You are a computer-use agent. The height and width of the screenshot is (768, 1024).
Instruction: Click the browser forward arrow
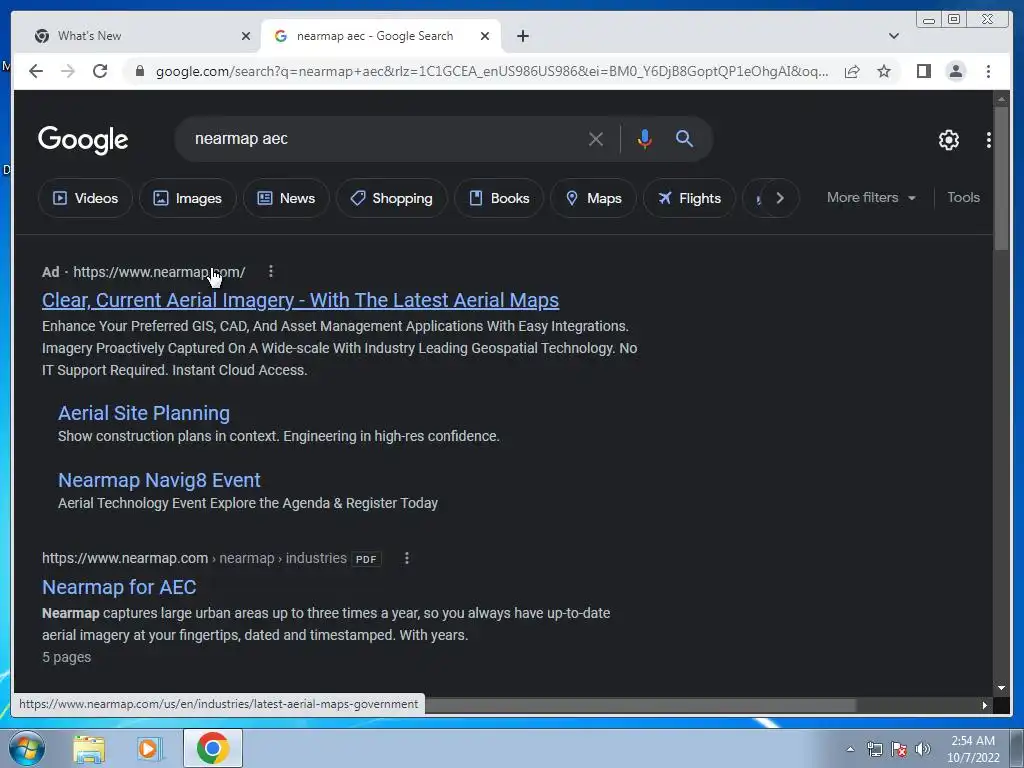click(68, 71)
